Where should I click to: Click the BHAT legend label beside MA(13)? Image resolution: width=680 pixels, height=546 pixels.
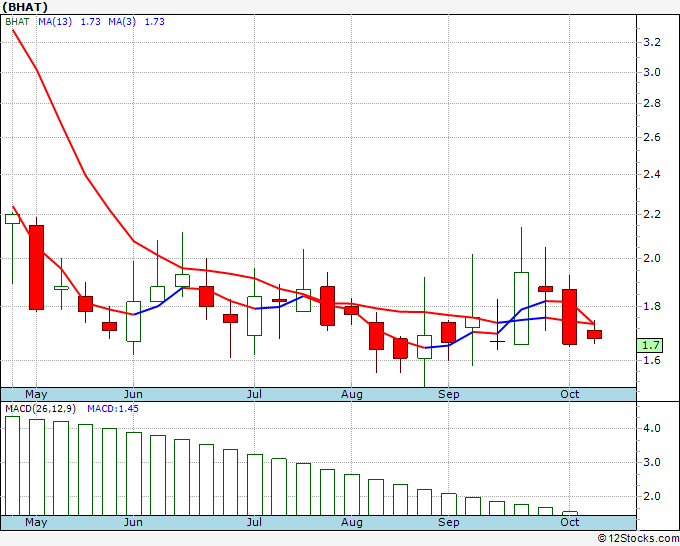tap(17, 21)
